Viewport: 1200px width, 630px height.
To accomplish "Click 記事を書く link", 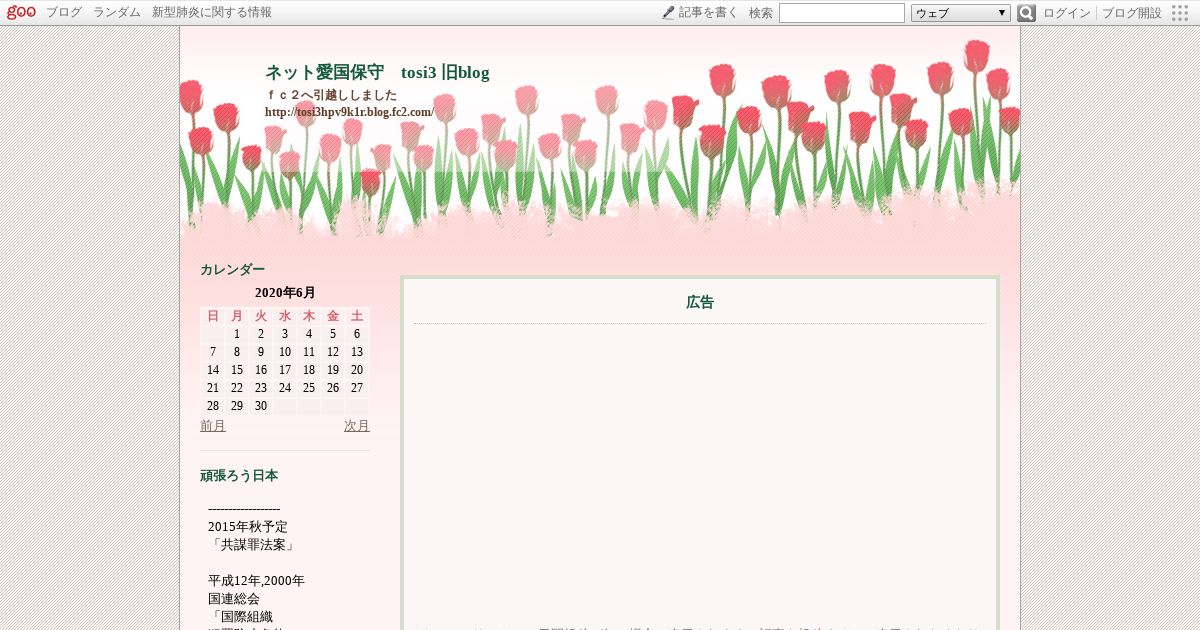I will pyautogui.click(x=708, y=13).
